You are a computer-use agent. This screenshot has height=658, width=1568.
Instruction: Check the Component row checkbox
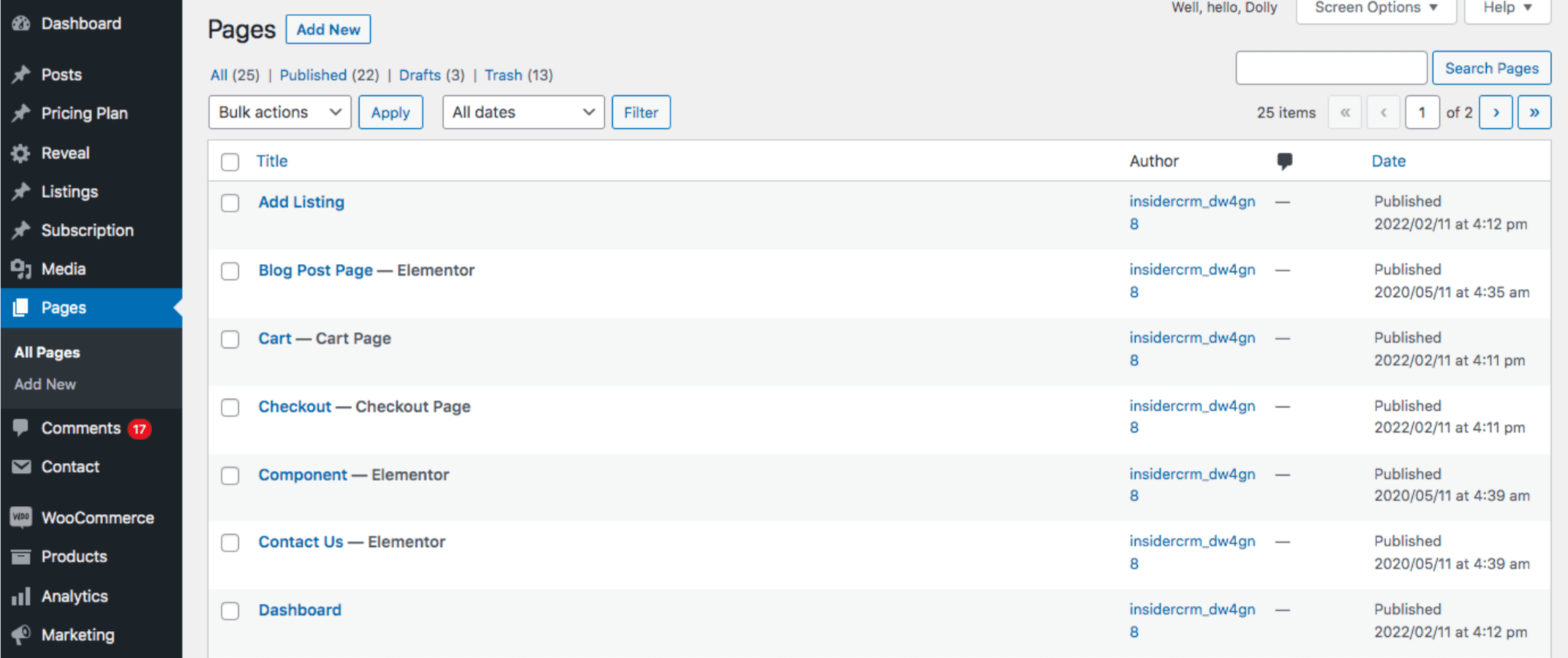coord(230,475)
